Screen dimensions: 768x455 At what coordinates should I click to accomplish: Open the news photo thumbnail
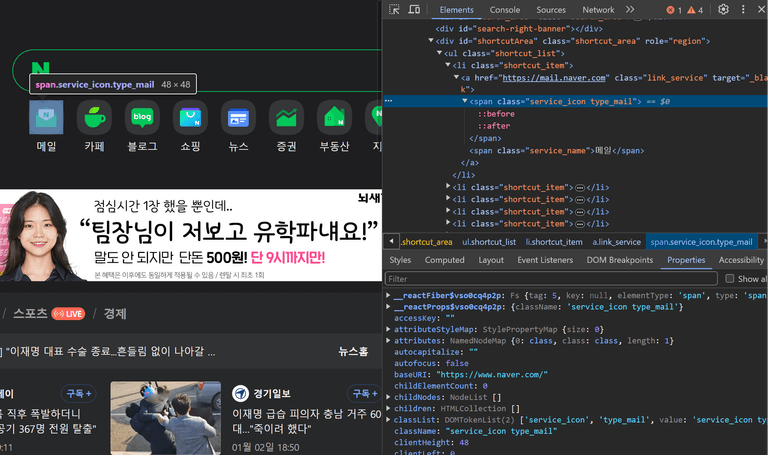tap(166, 418)
